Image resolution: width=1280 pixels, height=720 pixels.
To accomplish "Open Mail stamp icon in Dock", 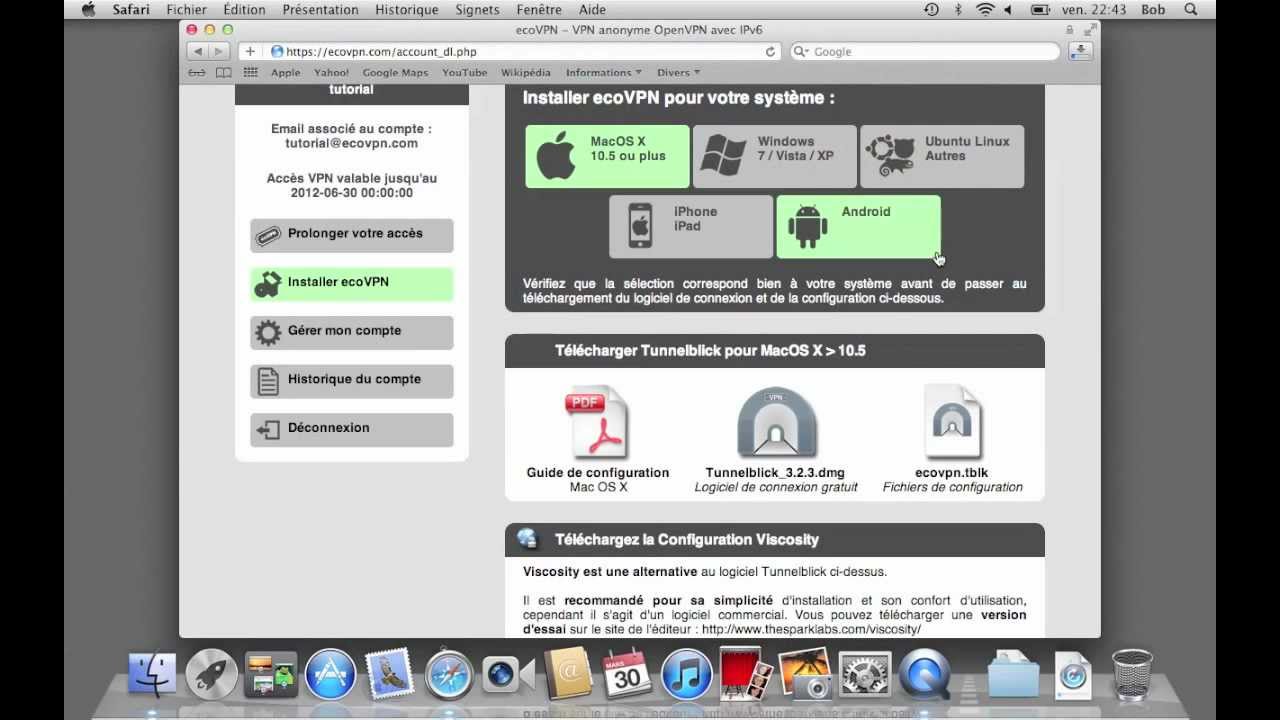I will click(390, 674).
